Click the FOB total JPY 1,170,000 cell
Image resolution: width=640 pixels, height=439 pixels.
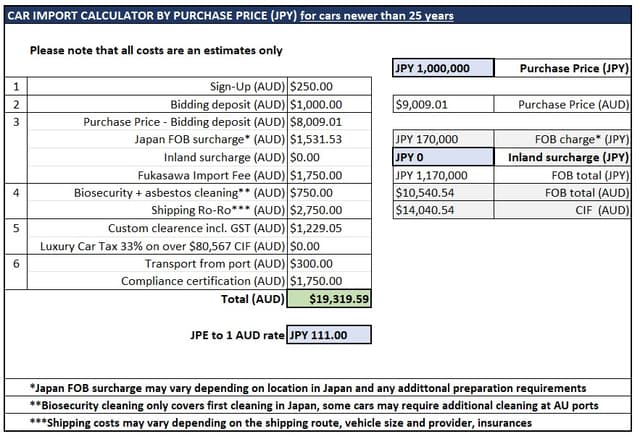pyautogui.click(x=443, y=175)
